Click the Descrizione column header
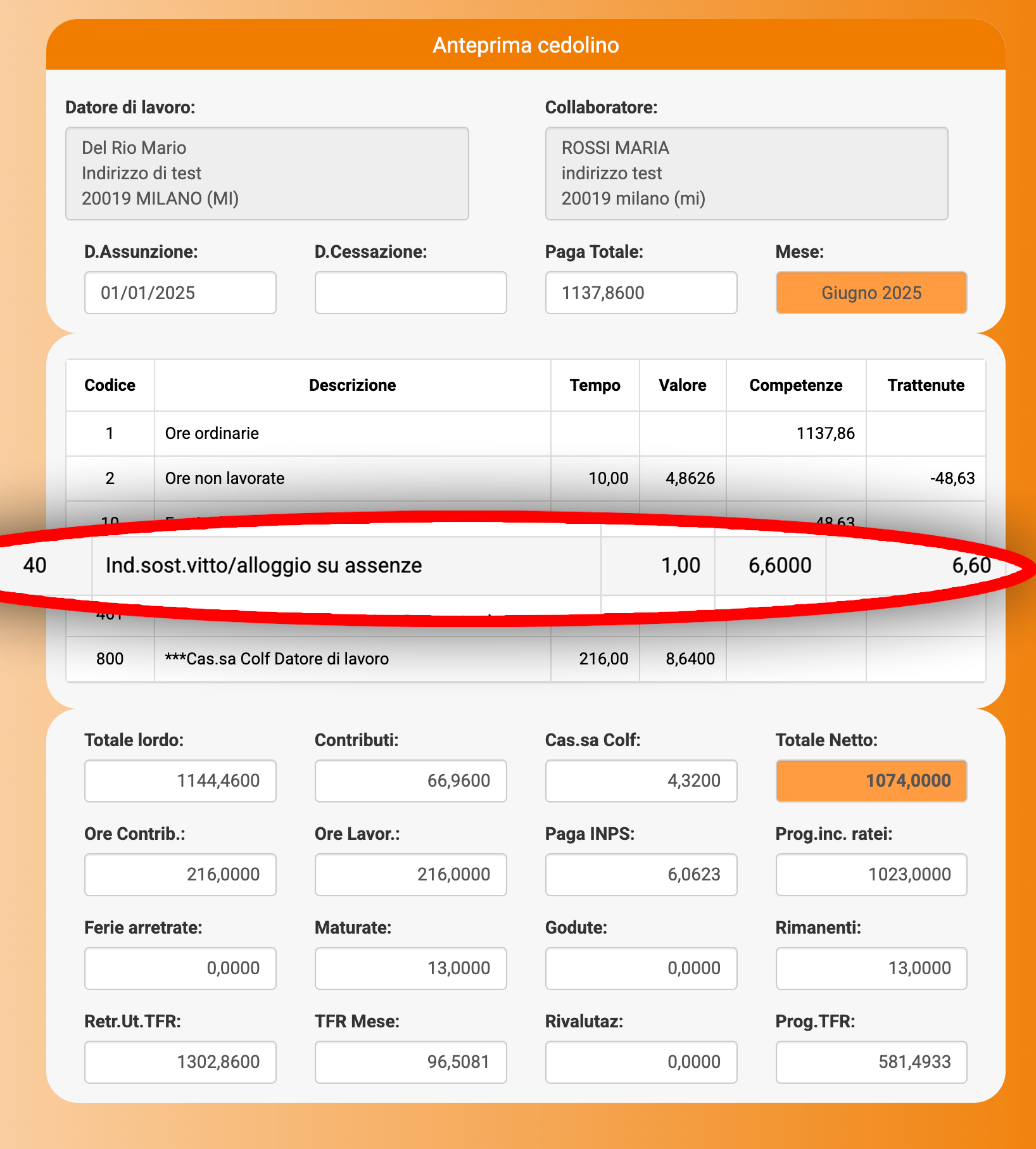 (352, 385)
